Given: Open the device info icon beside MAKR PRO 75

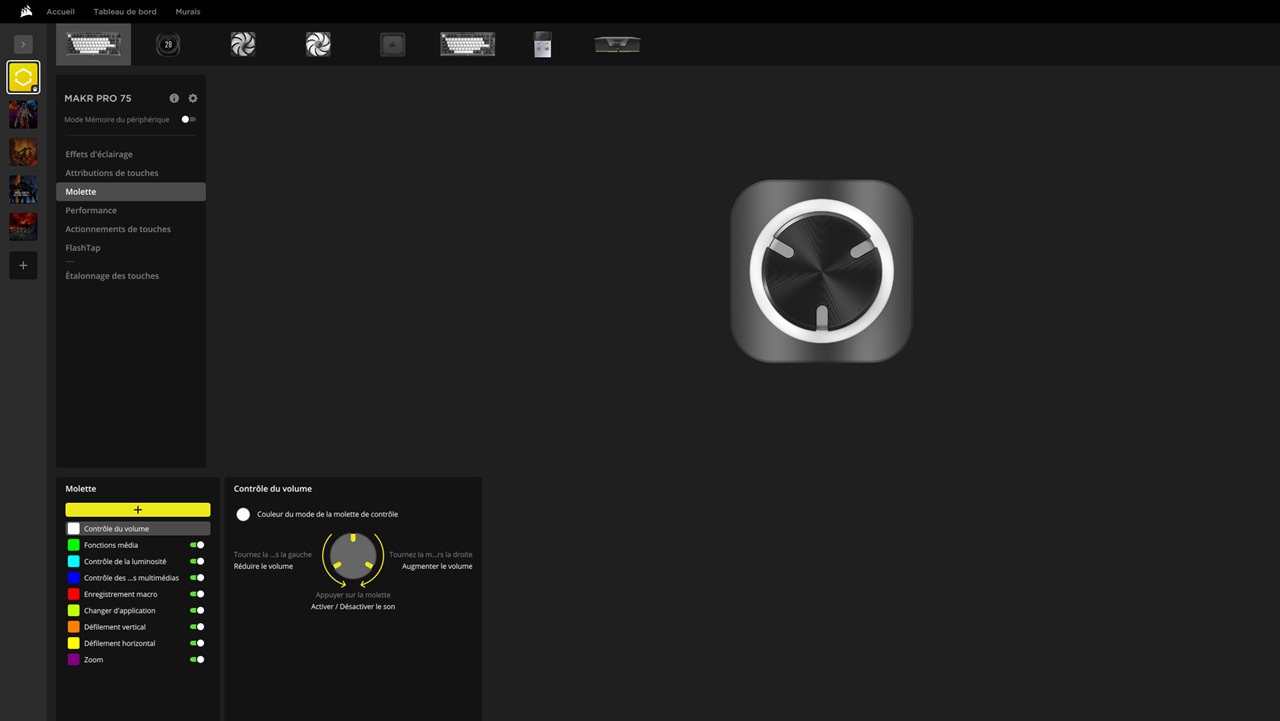Looking at the screenshot, I should tap(174, 98).
